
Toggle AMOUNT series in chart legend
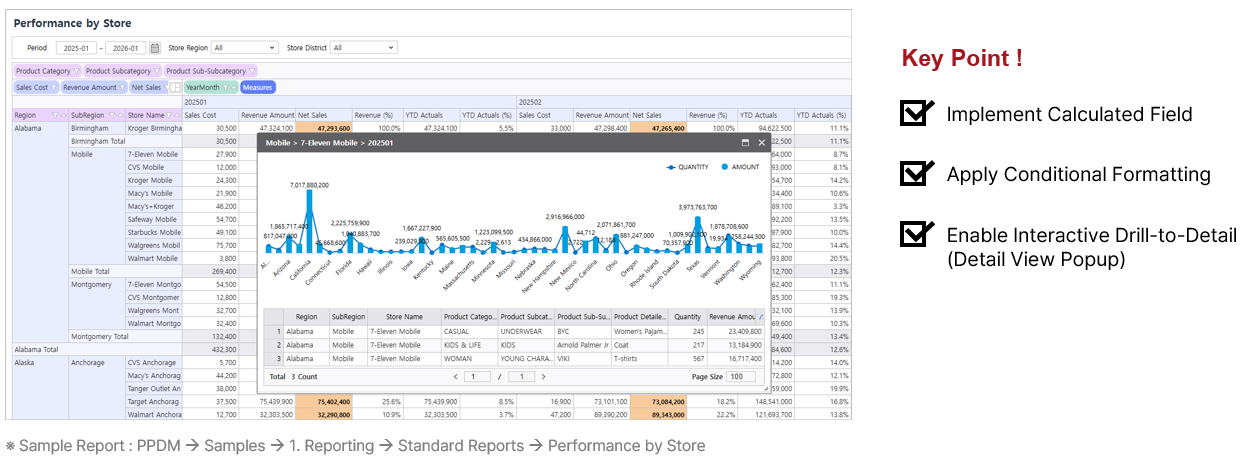click(740, 167)
